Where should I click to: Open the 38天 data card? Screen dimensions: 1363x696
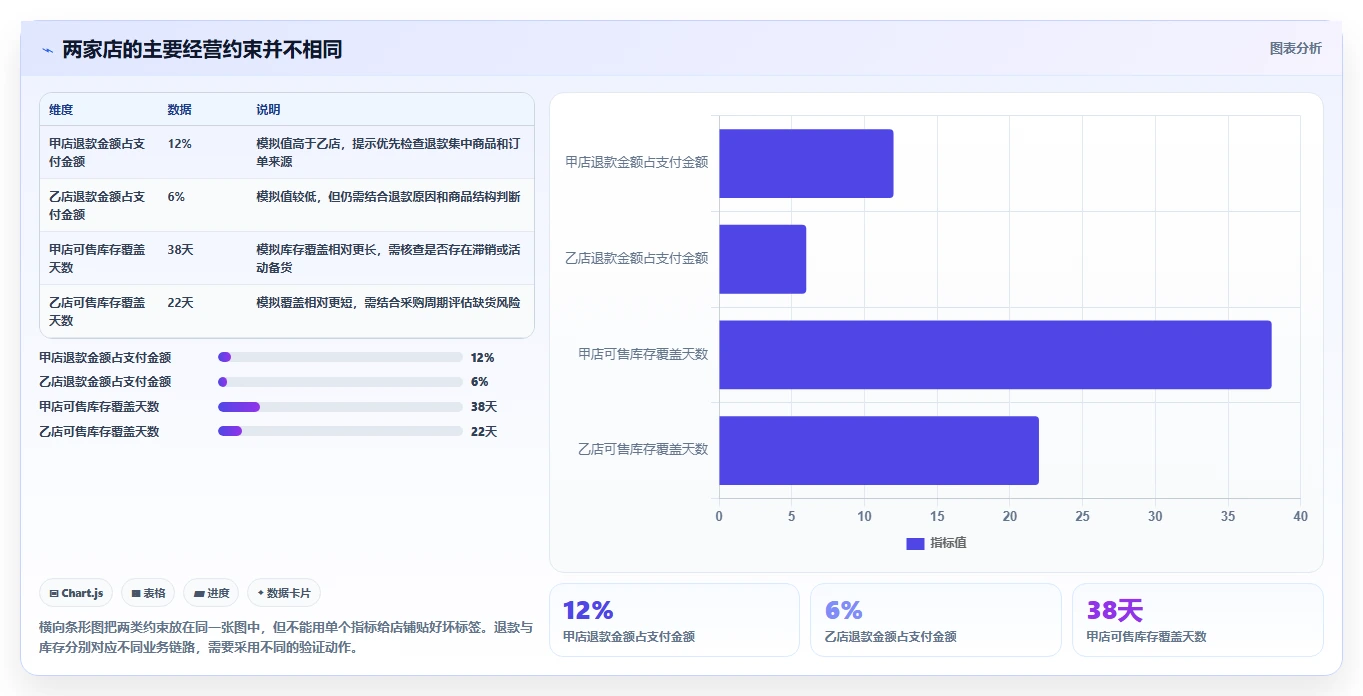tap(1197, 620)
